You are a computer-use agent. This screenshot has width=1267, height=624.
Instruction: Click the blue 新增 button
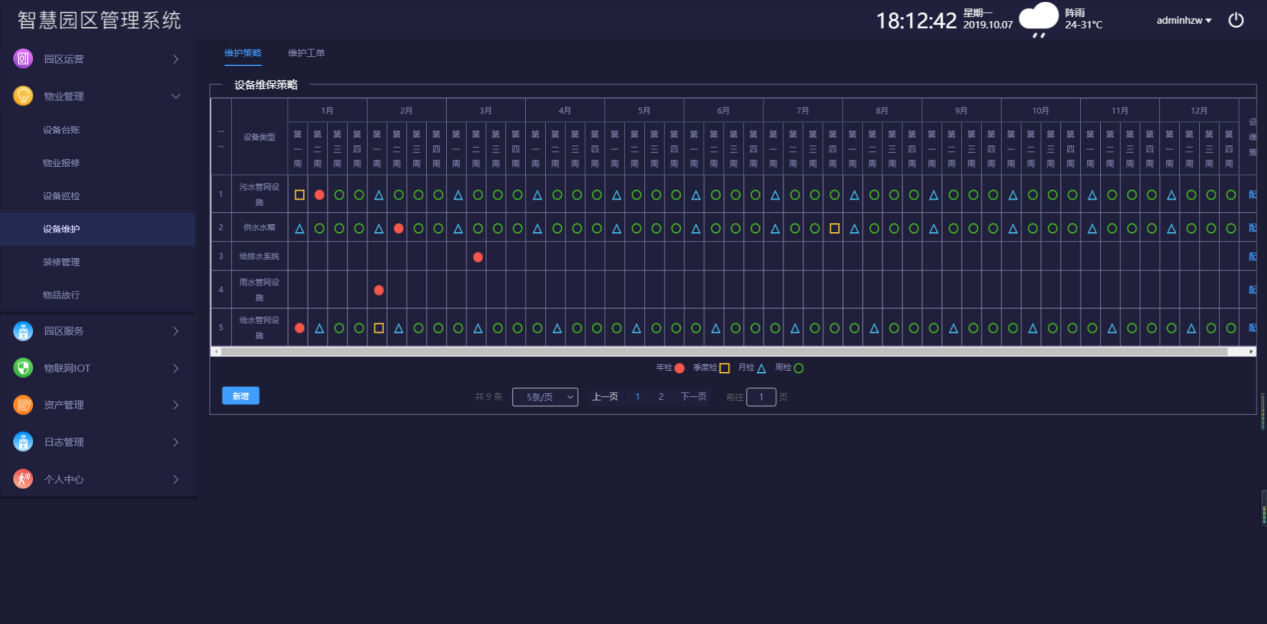click(240, 396)
